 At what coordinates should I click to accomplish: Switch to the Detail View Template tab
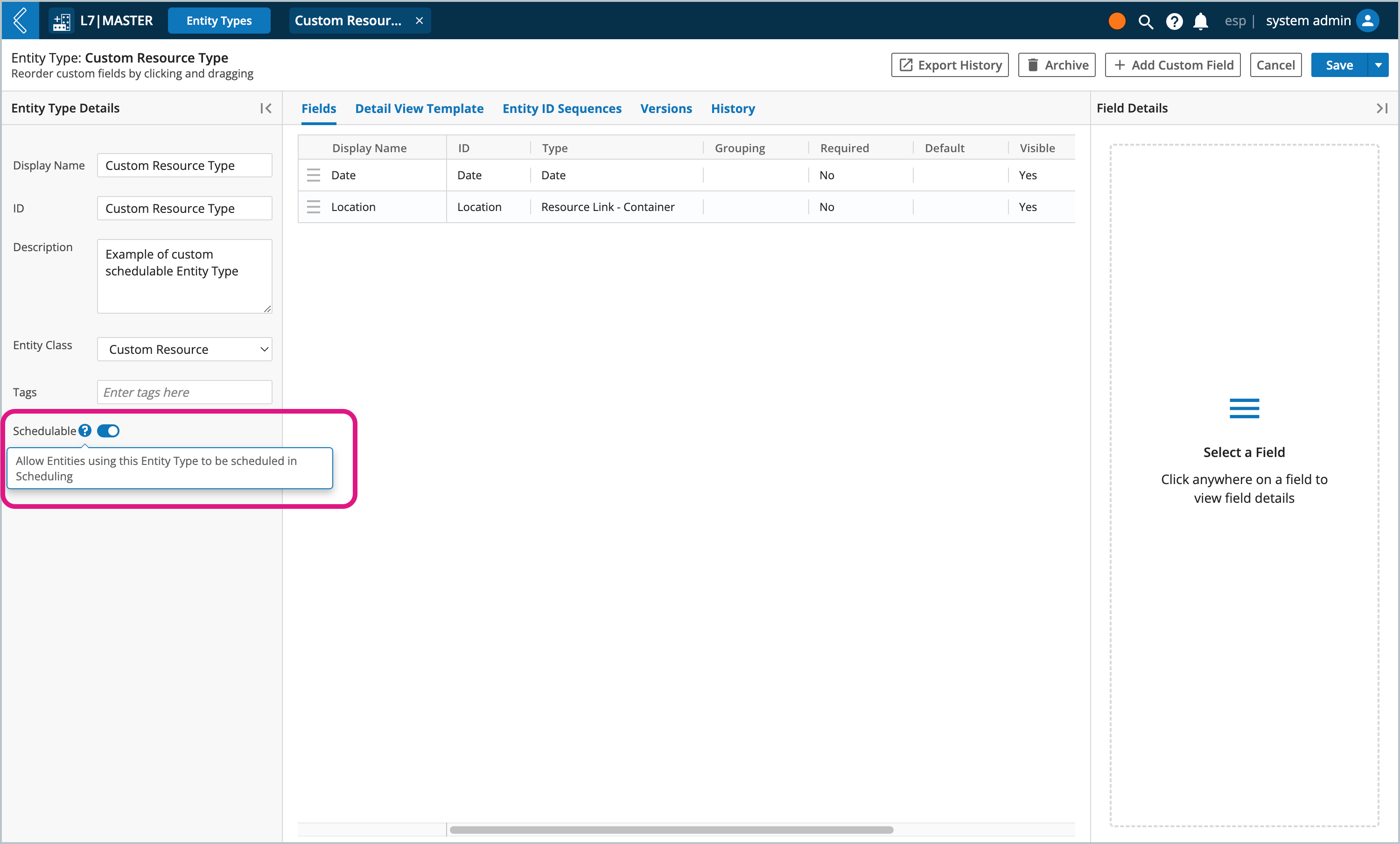click(419, 108)
